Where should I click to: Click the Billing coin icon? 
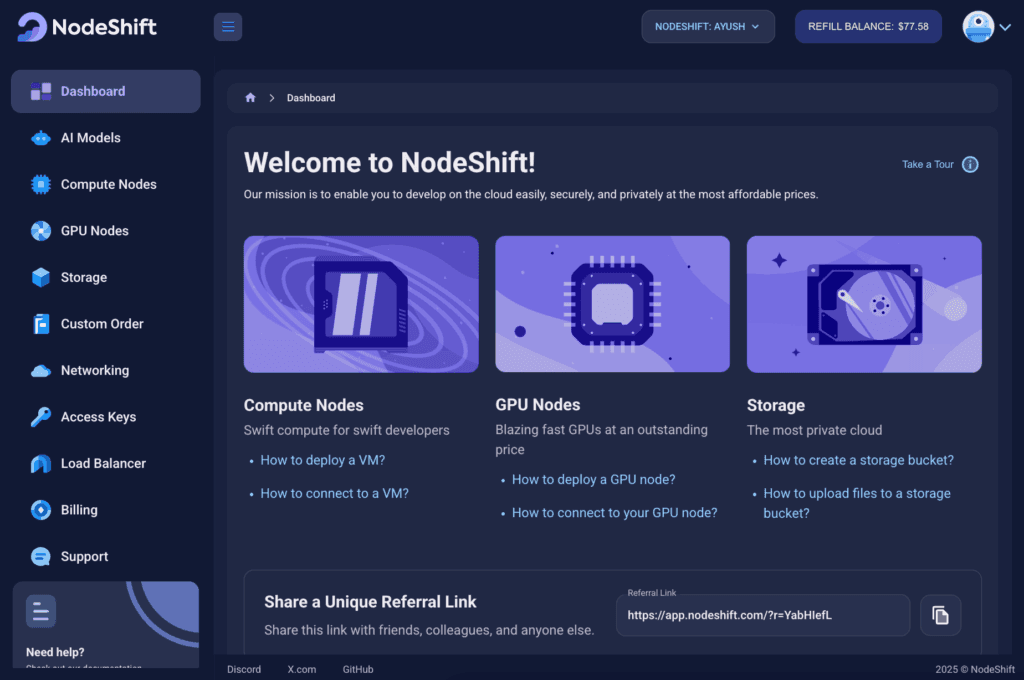click(40, 510)
